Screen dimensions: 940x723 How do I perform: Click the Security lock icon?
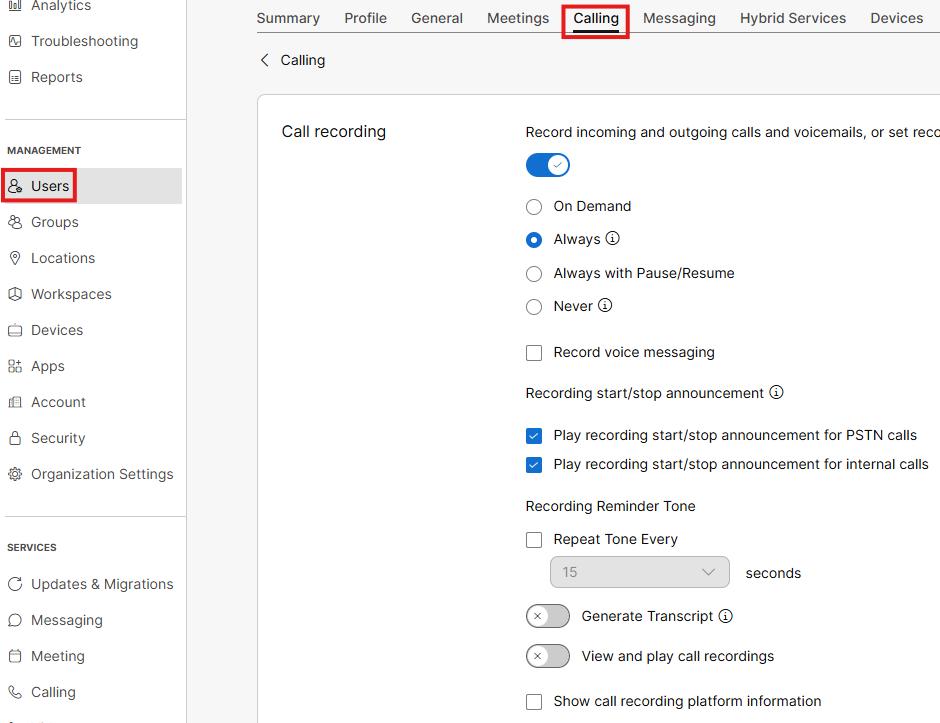point(15,438)
